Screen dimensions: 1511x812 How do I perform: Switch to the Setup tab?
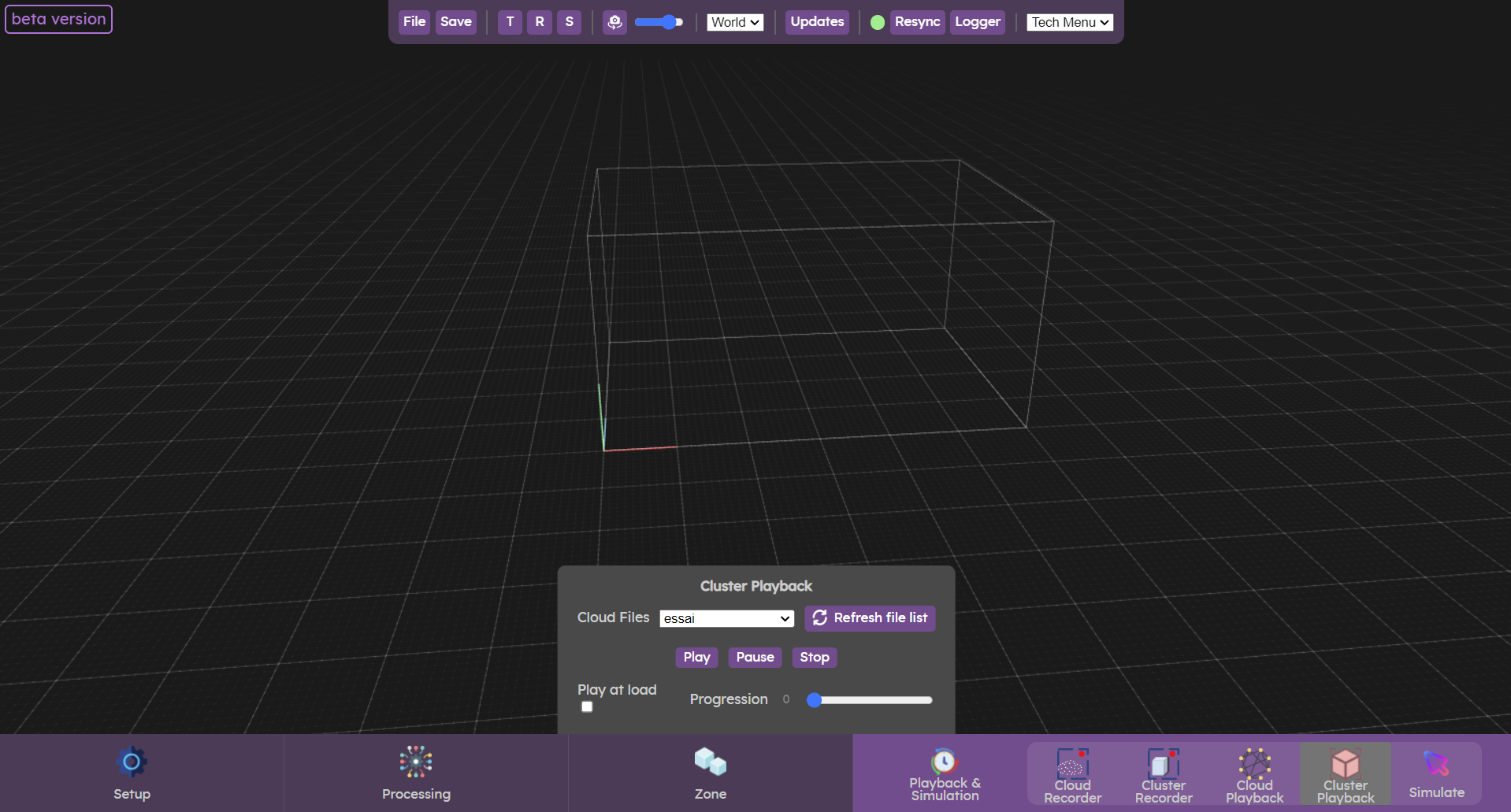pos(131,773)
